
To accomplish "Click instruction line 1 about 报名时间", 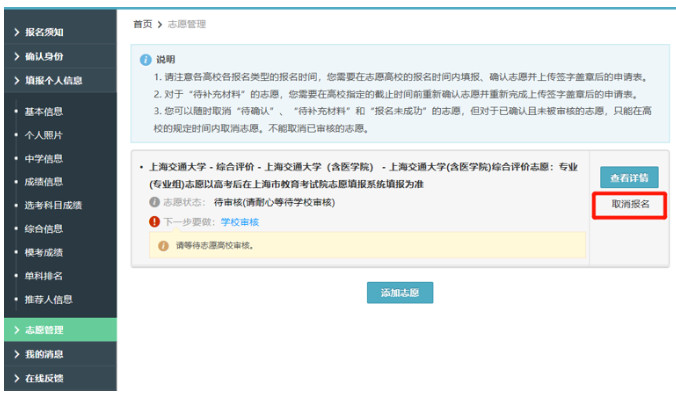I will click(x=401, y=77).
